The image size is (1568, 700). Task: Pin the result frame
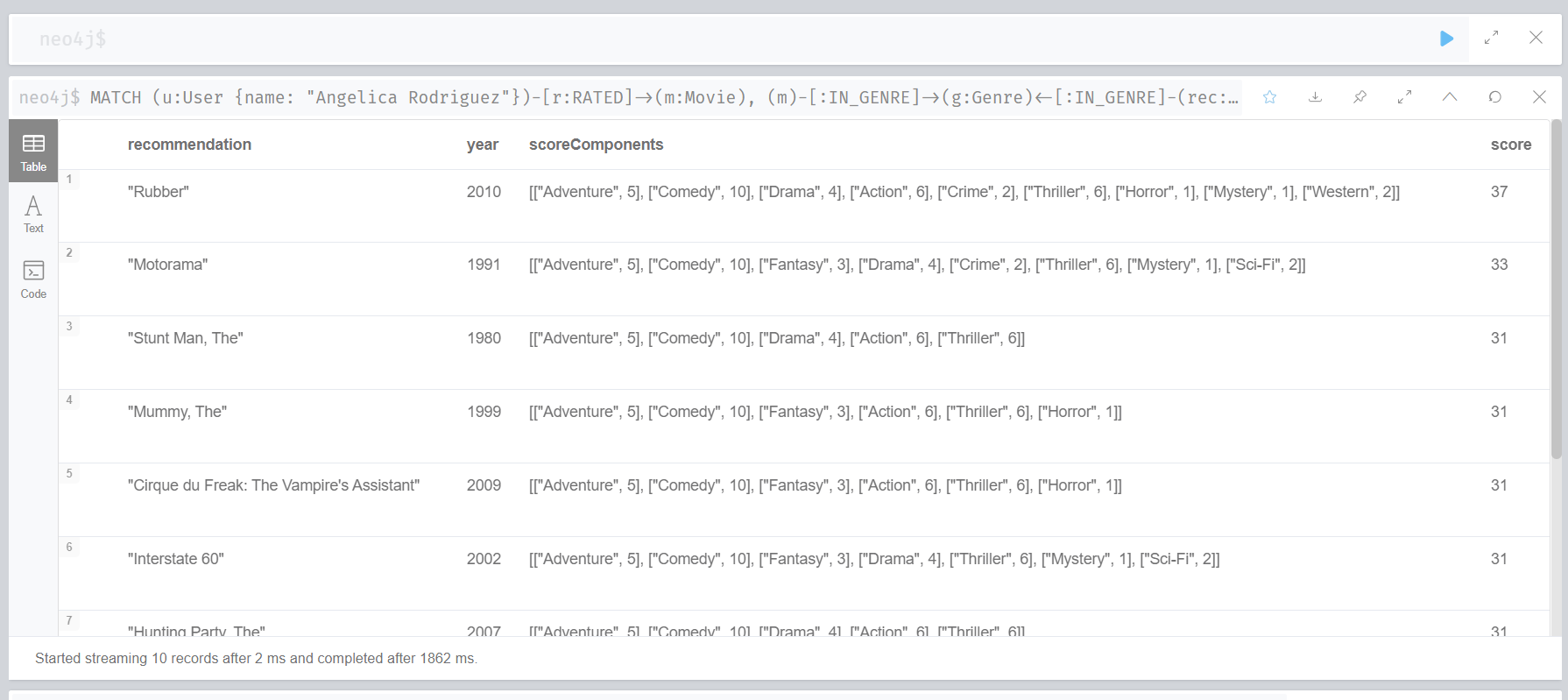(x=1360, y=97)
